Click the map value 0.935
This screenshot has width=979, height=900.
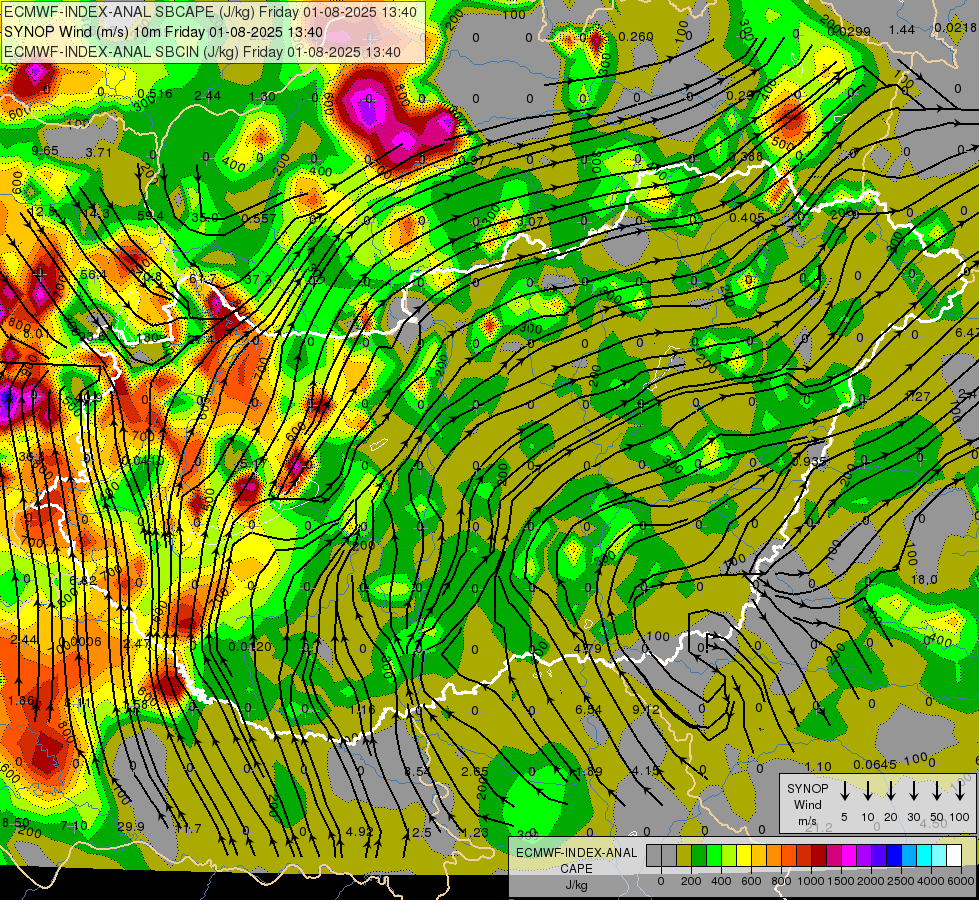pyautogui.click(x=809, y=461)
